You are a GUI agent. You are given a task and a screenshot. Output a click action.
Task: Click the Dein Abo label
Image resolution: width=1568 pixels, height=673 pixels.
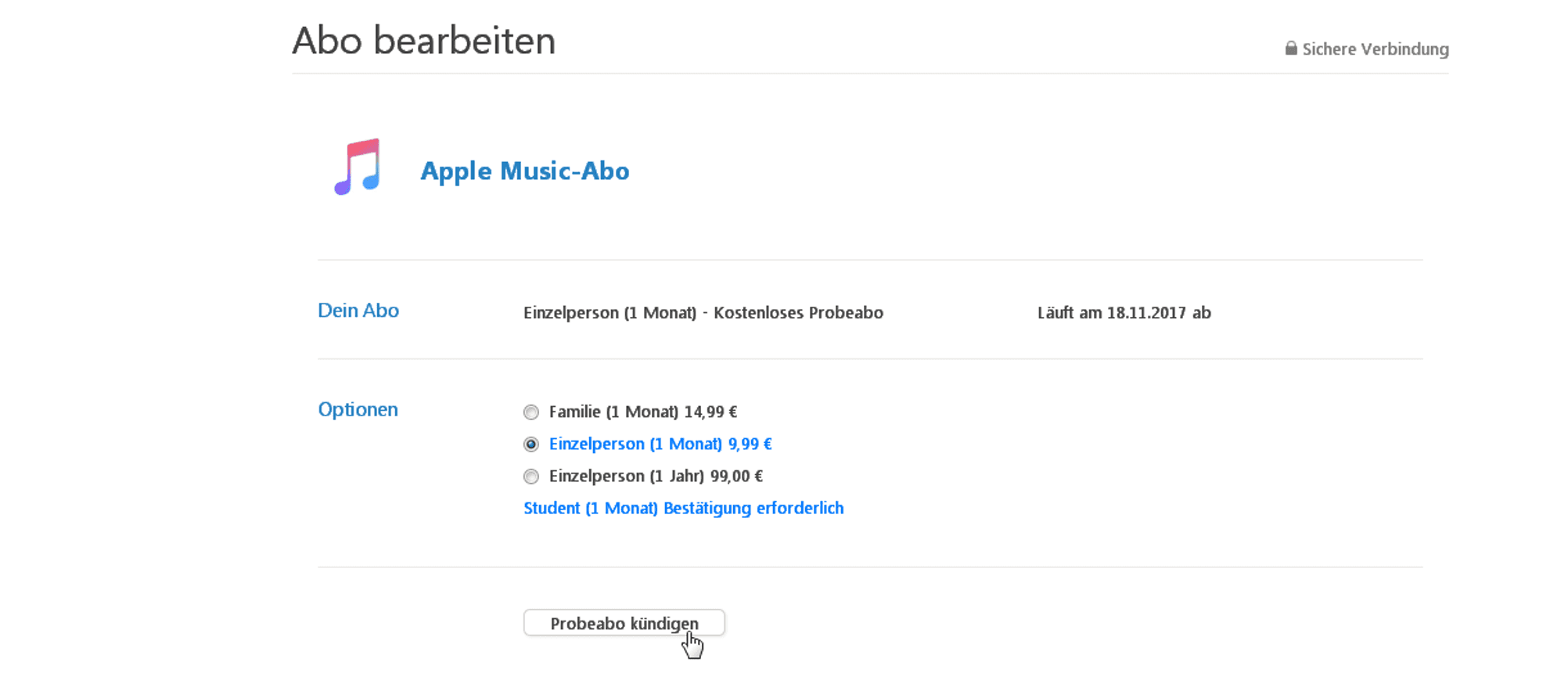(358, 310)
